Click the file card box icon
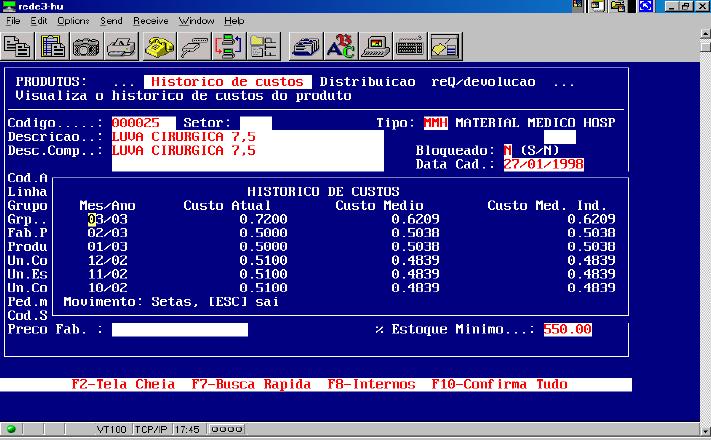 306,46
